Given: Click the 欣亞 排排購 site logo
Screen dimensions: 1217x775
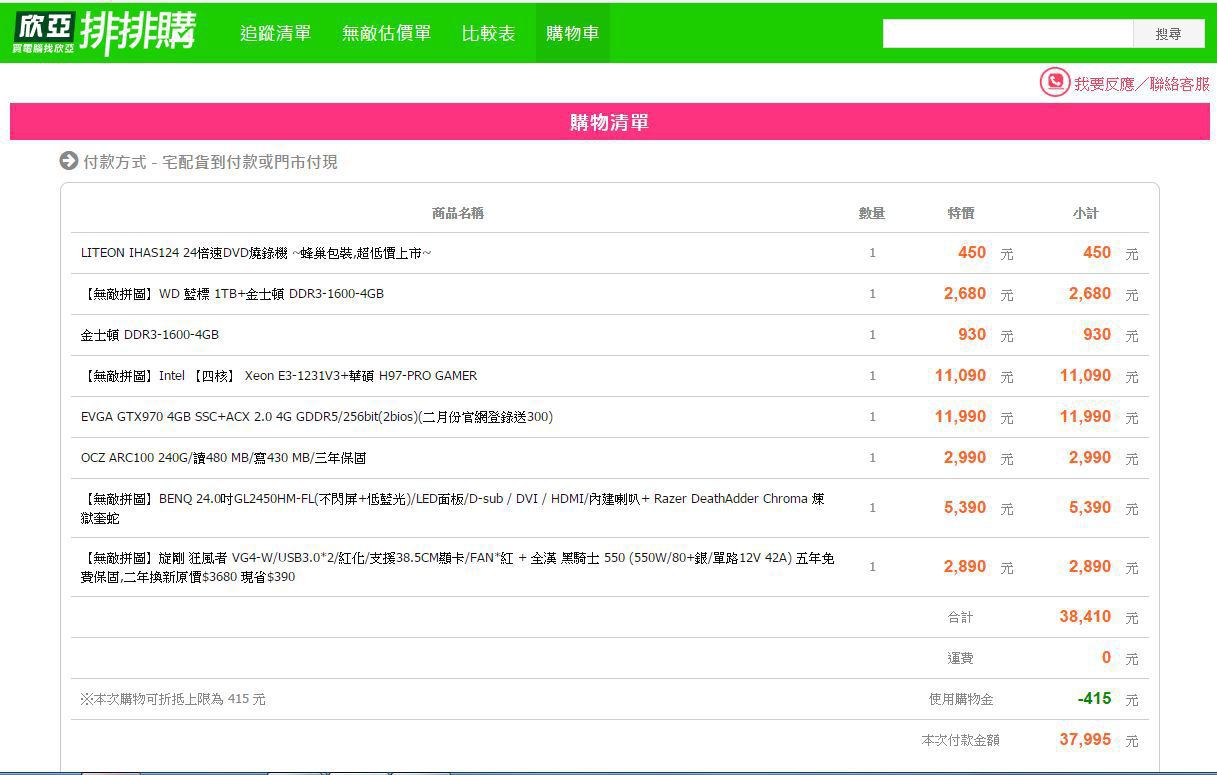Looking at the screenshot, I should (x=104, y=32).
